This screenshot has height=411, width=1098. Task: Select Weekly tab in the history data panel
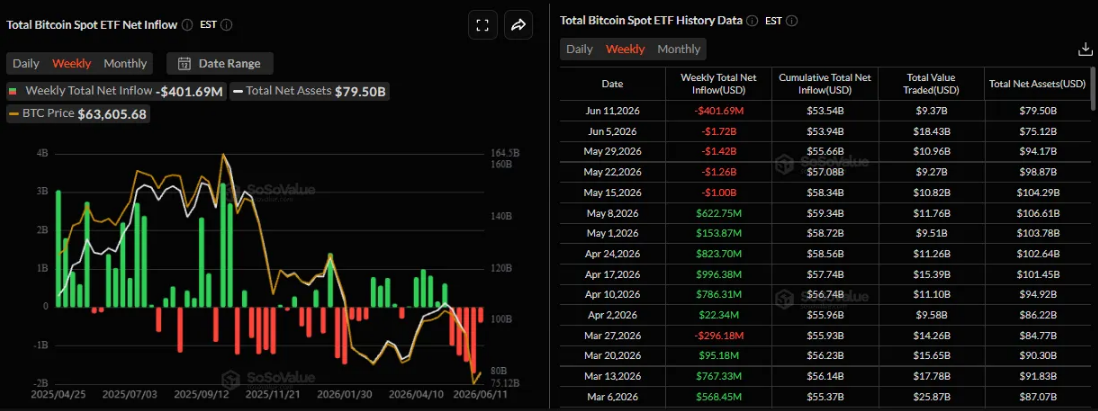coord(625,49)
